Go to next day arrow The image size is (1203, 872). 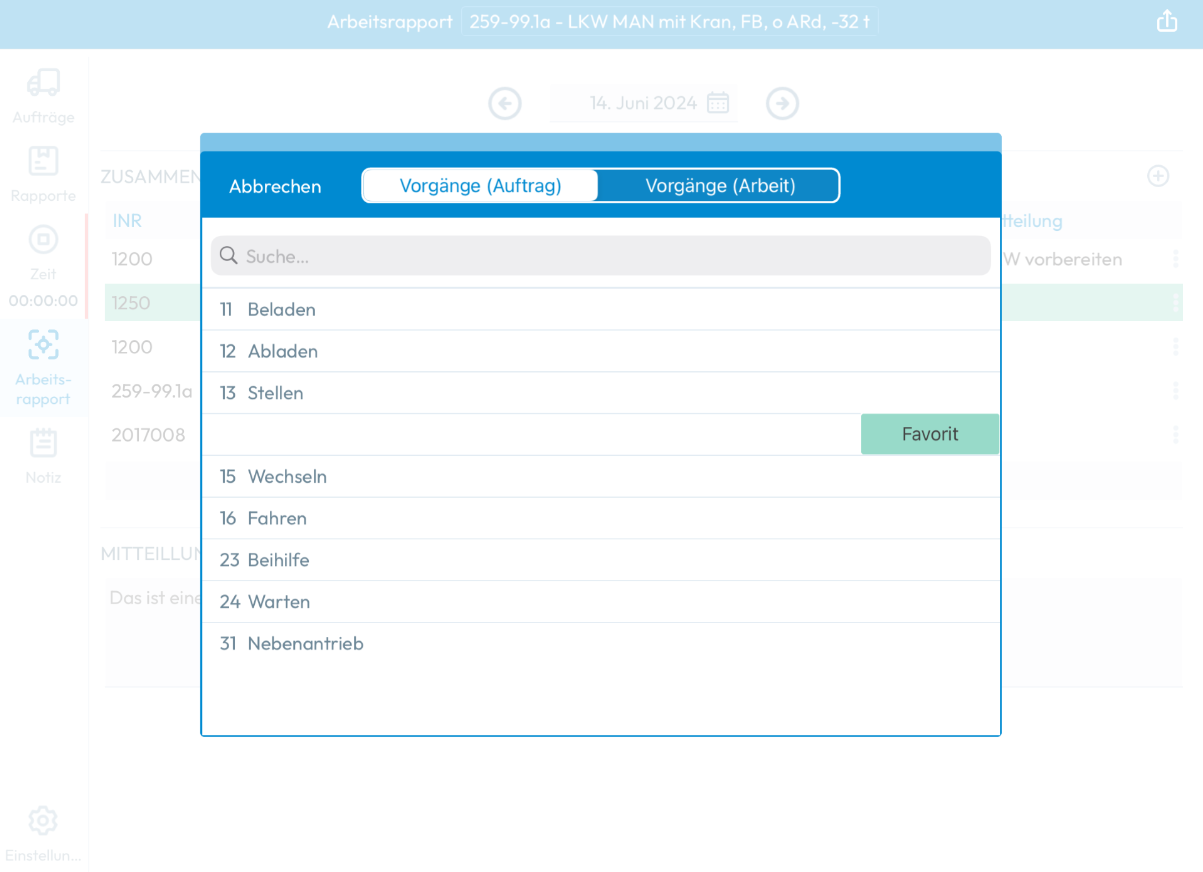[x=782, y=103]
